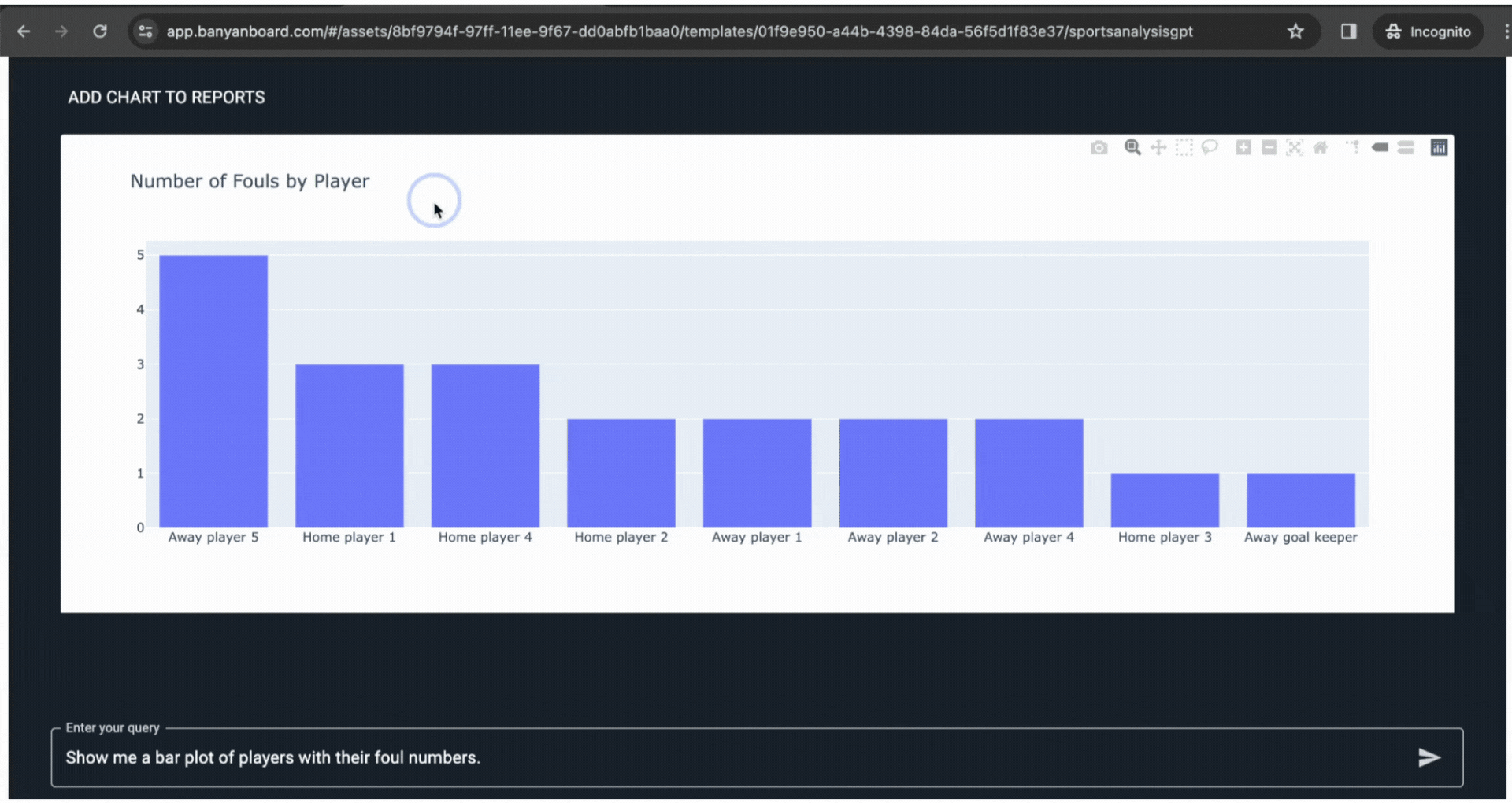The width and height of the screenshot is (1512, 803).
Task: Zoom out with the minus icon
Action: pyautogui.click(x=1269, y=147)
